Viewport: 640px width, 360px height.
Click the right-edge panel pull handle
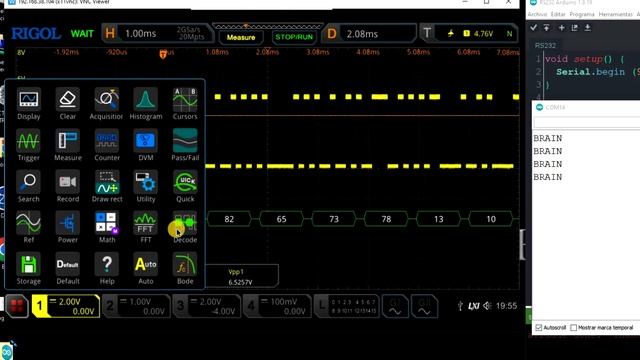point(522,244)
